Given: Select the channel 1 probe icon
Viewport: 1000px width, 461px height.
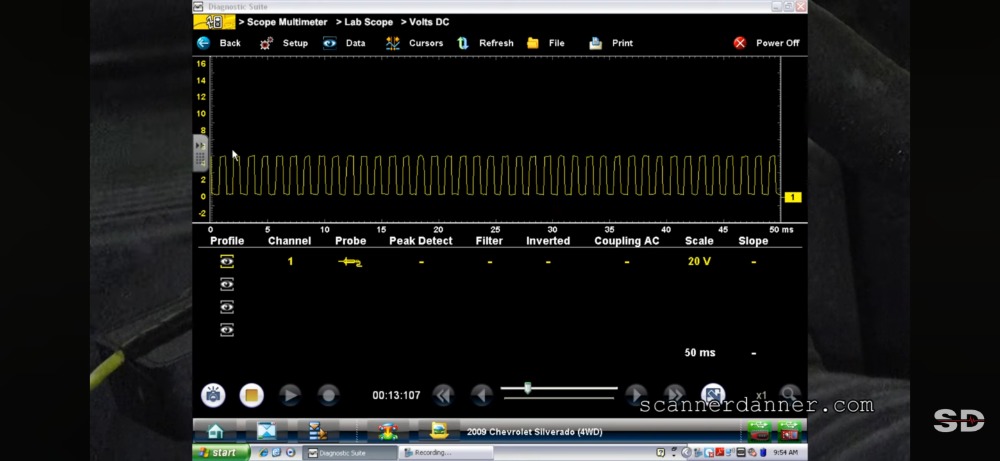Looking at the screenshot, I should point(350,262).
